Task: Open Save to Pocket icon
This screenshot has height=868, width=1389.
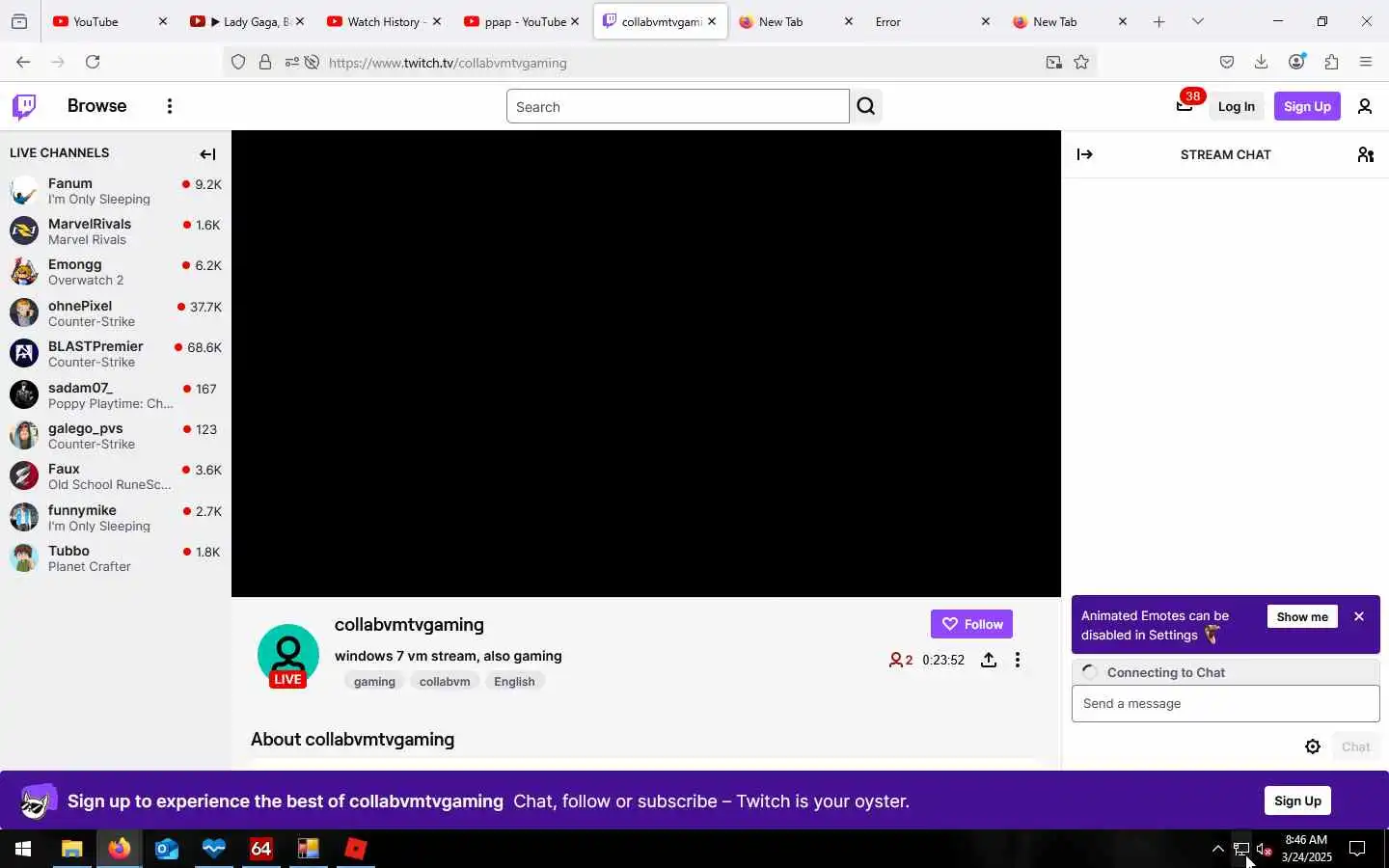Action: pyautogui.click(x=1227, y=62)
